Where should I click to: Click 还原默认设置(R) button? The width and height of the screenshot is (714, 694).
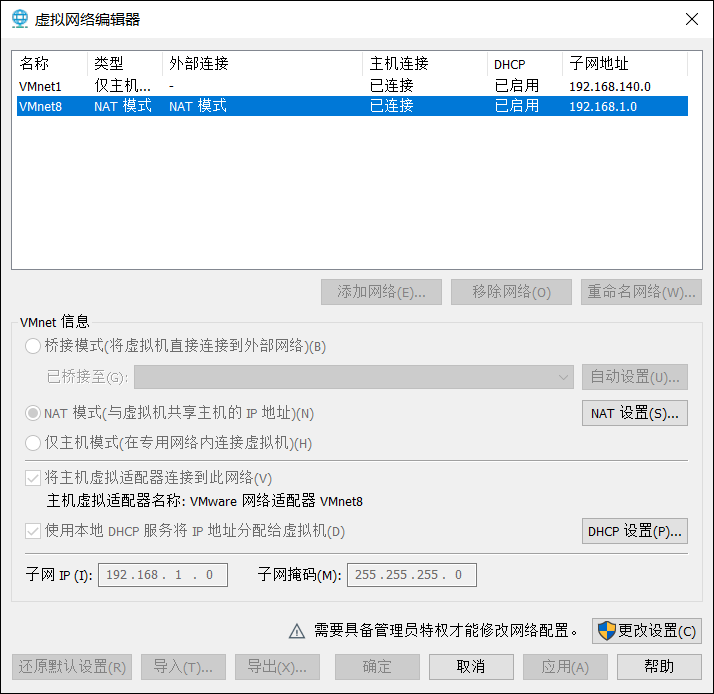tap(72, 667)
